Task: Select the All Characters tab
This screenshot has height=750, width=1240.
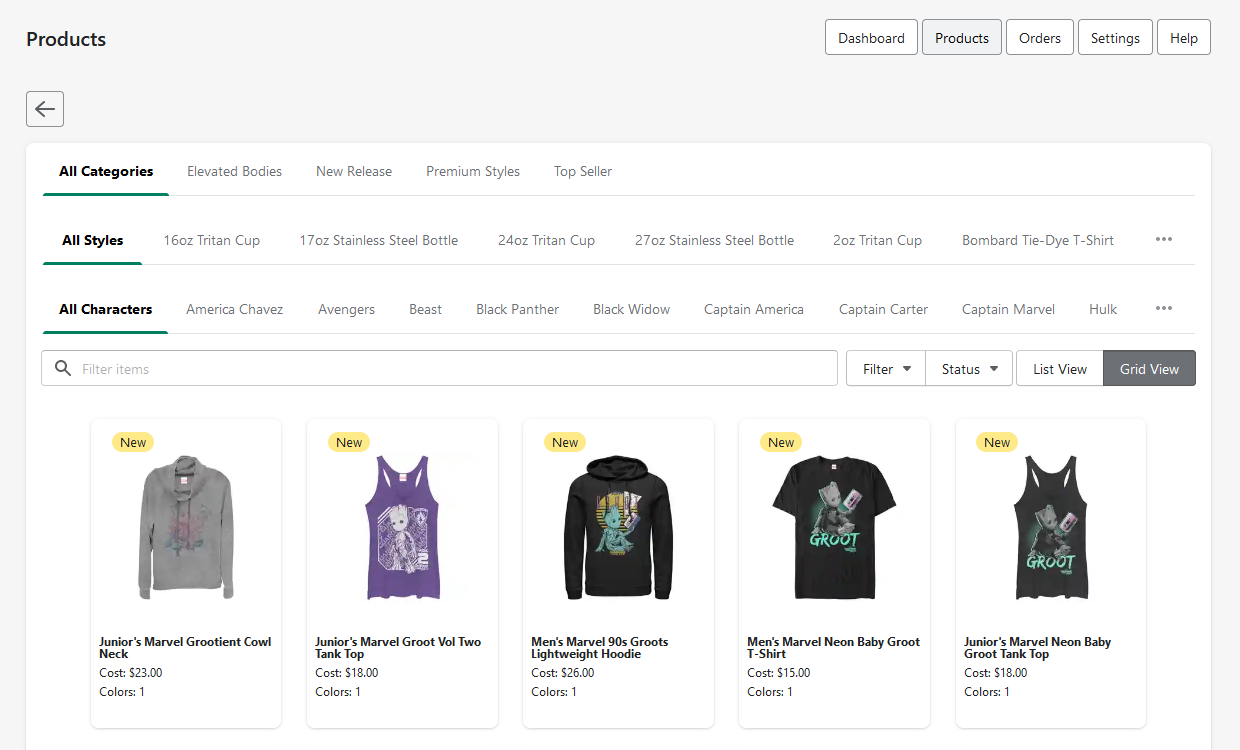Action: (x=106, y=309)
